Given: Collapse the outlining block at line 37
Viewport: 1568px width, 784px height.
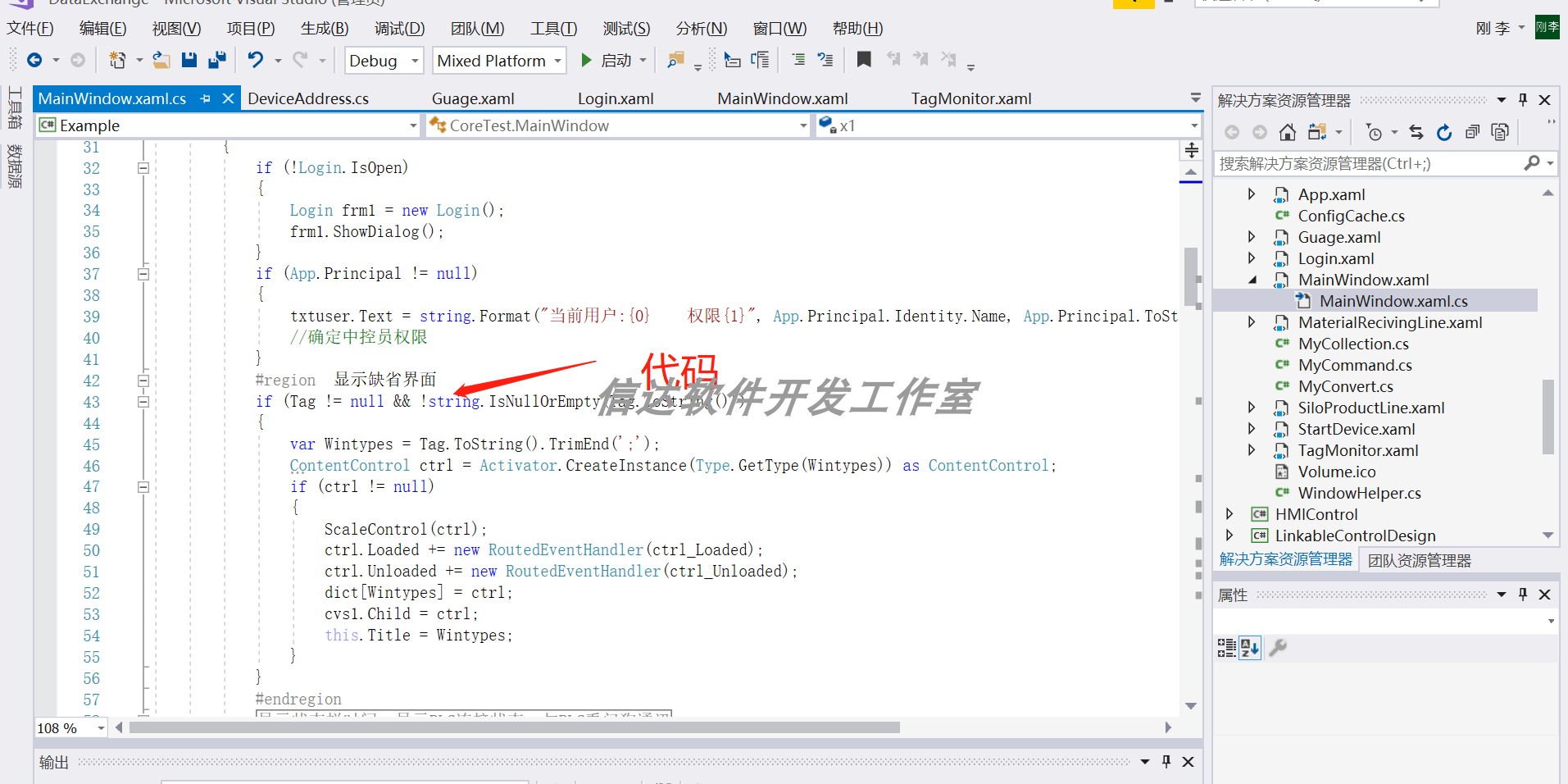Looking at the screenshot, I should (143, 274).
